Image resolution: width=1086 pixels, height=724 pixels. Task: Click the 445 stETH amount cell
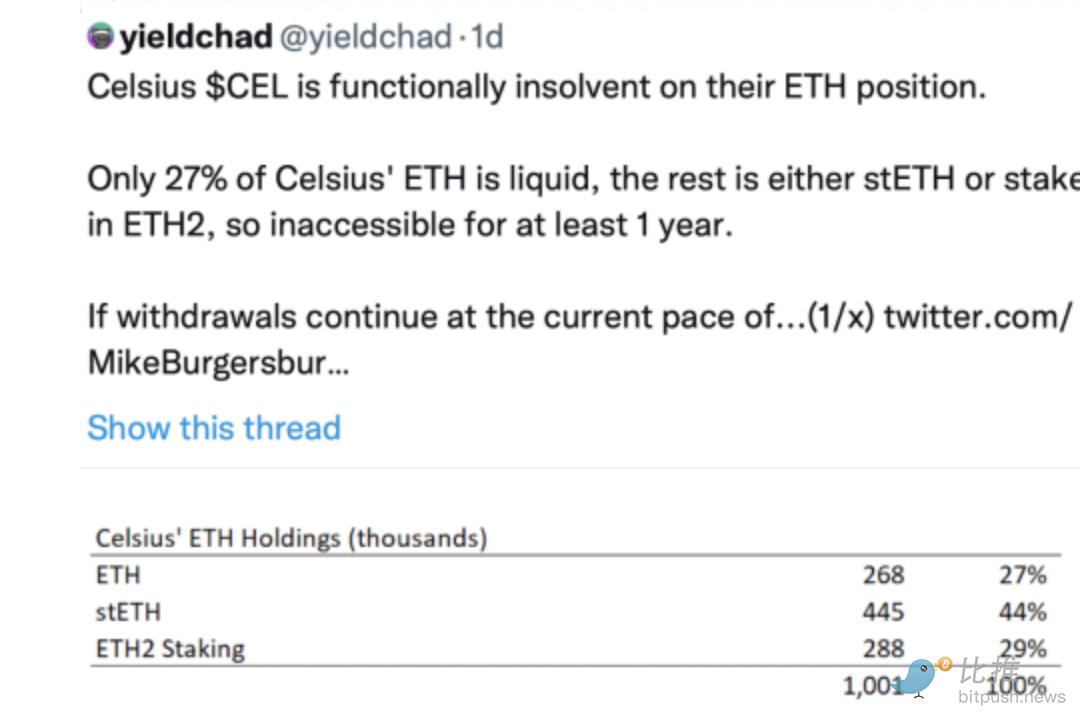click(883, 612)
